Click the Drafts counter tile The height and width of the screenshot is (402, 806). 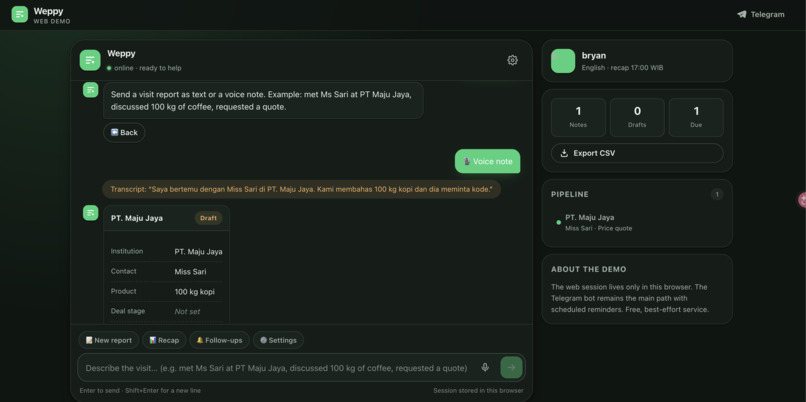(637, 117)
